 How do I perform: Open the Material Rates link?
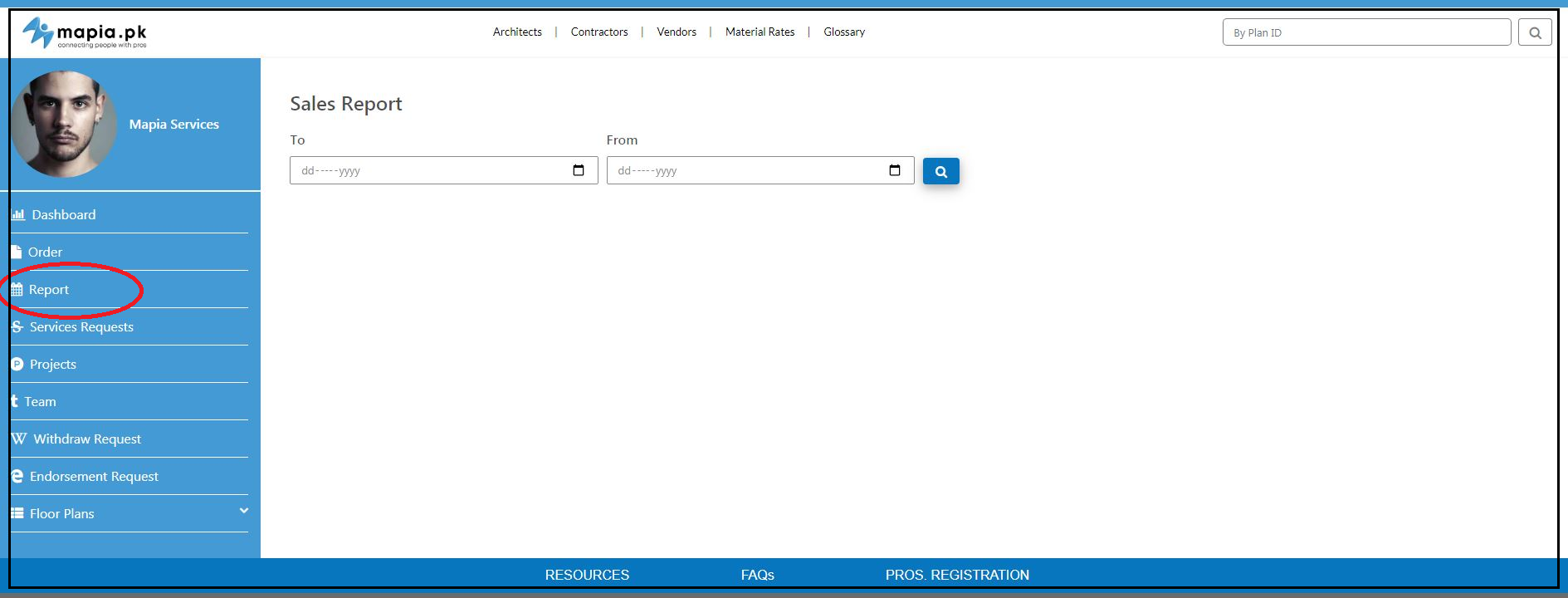[760, 32]
